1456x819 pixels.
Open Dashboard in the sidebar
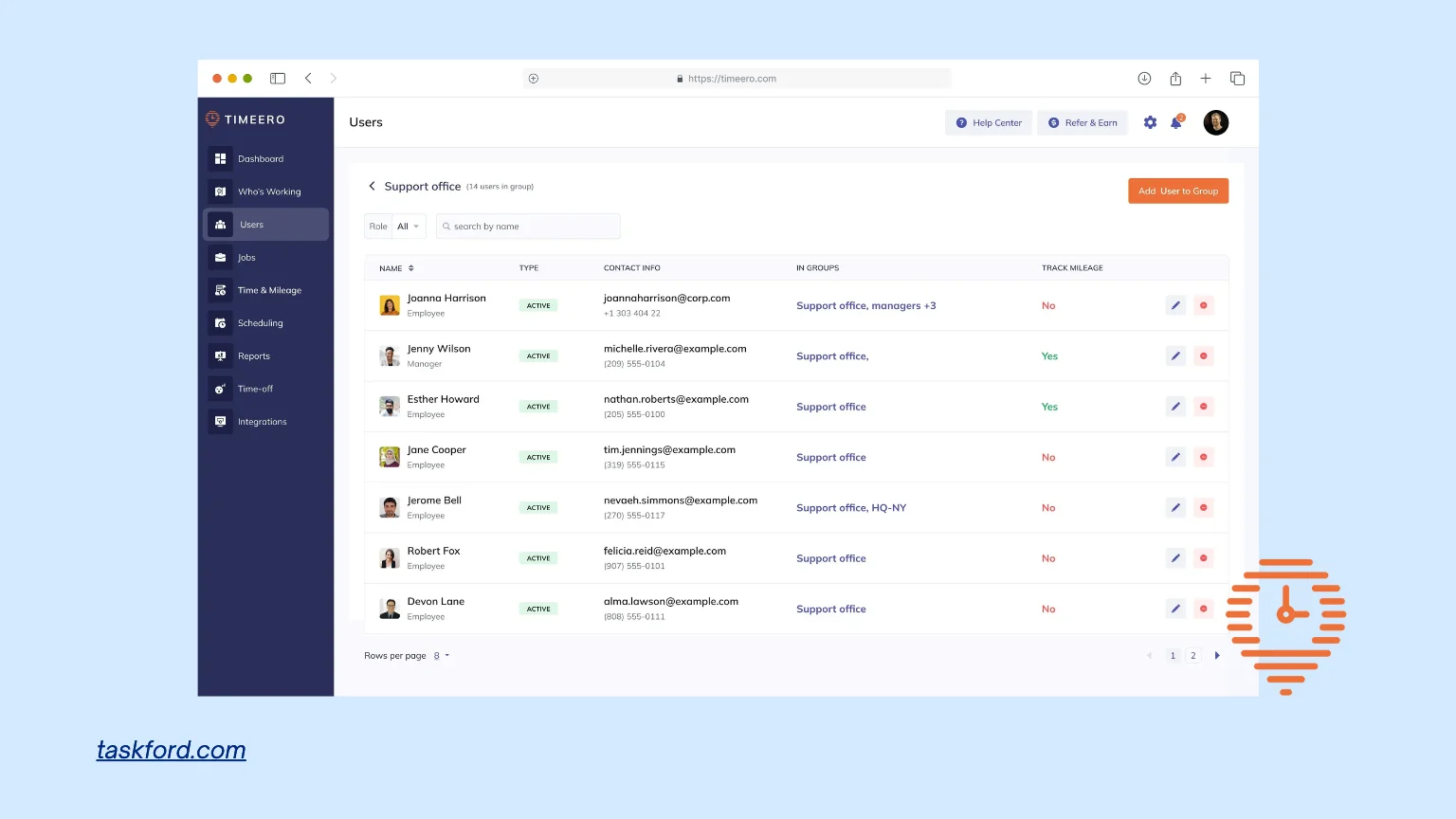(261, 159)
